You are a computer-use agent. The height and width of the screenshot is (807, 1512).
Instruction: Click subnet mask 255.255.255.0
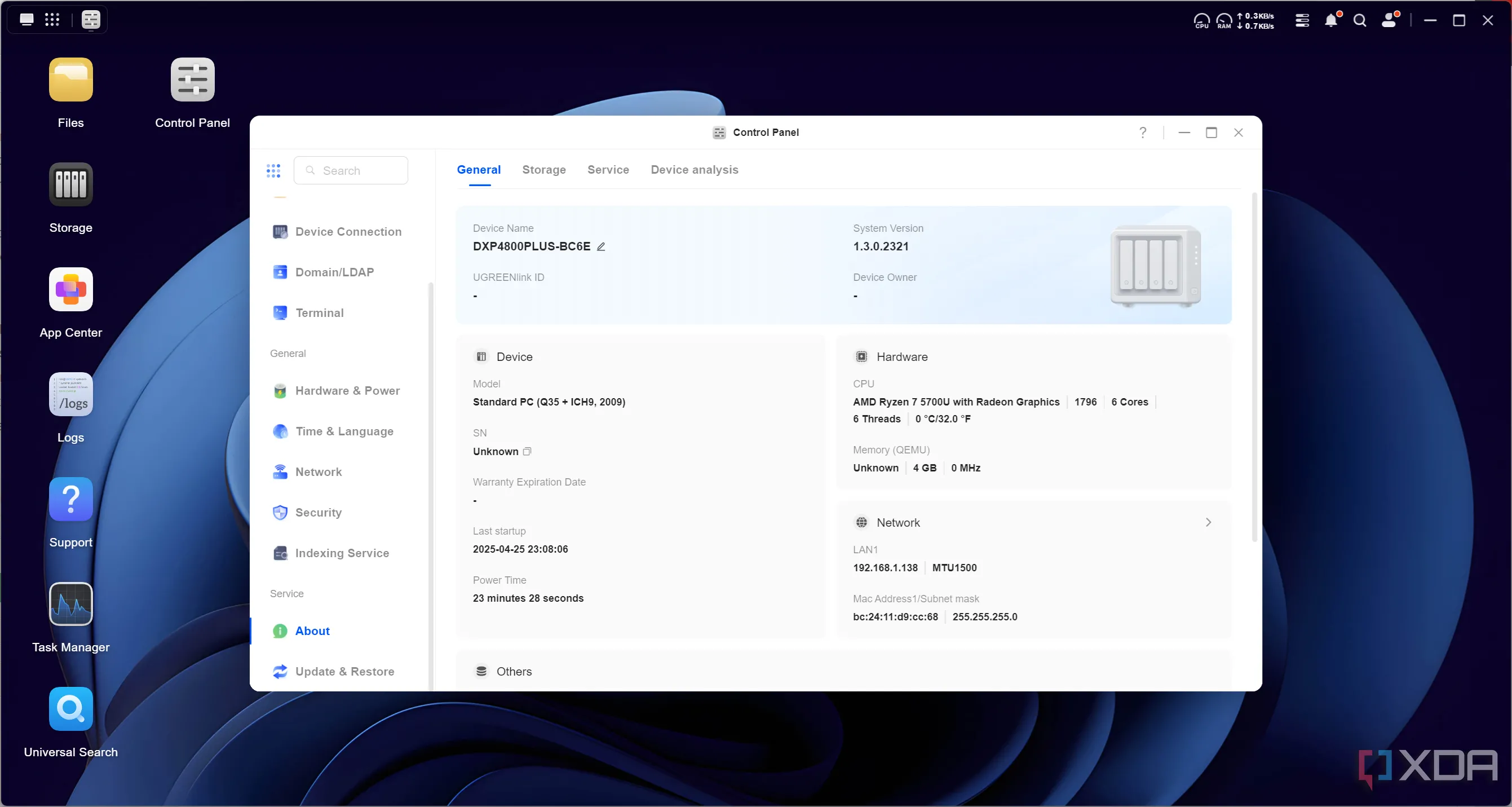(x=985, y=618)
